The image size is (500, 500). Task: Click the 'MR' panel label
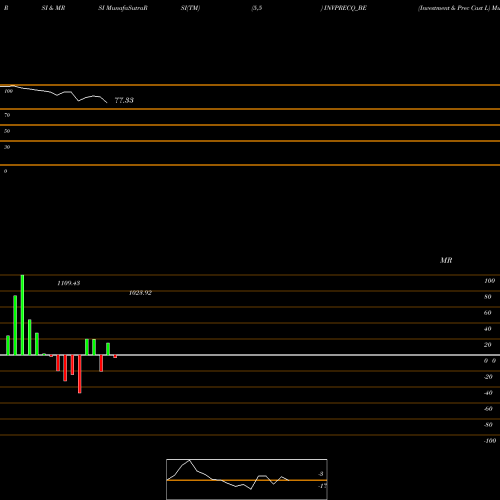pos(446,260)
